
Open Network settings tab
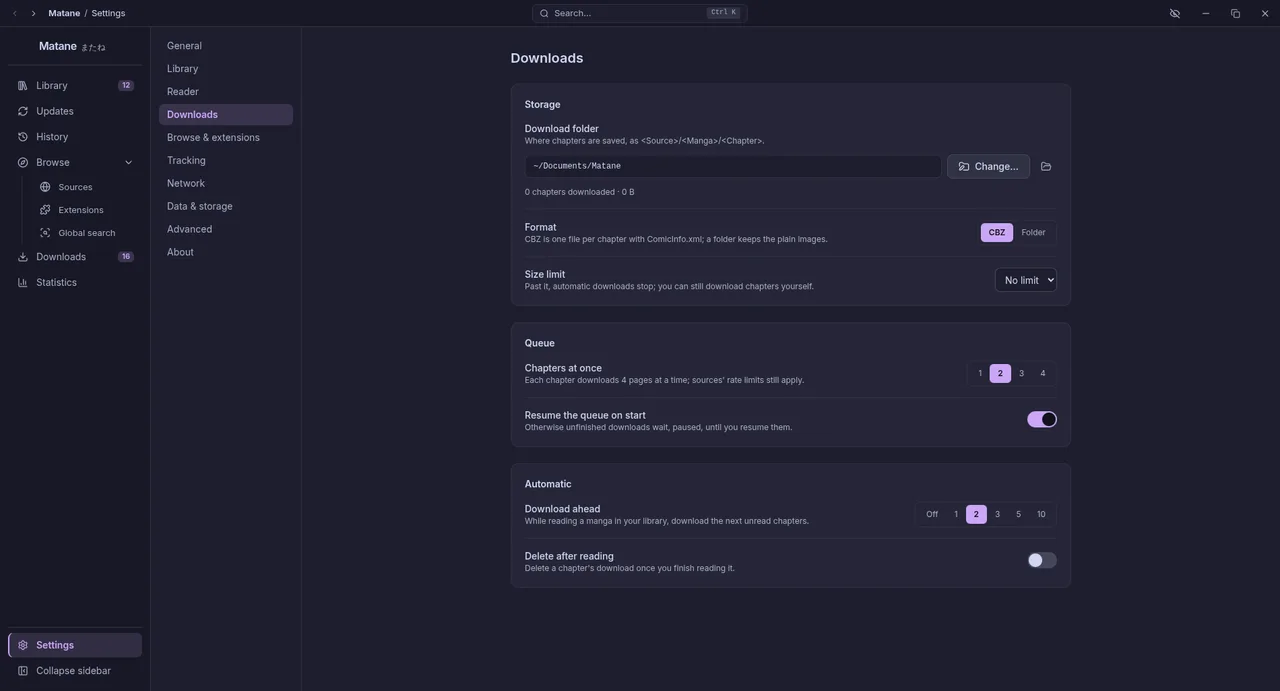point(226,184)
